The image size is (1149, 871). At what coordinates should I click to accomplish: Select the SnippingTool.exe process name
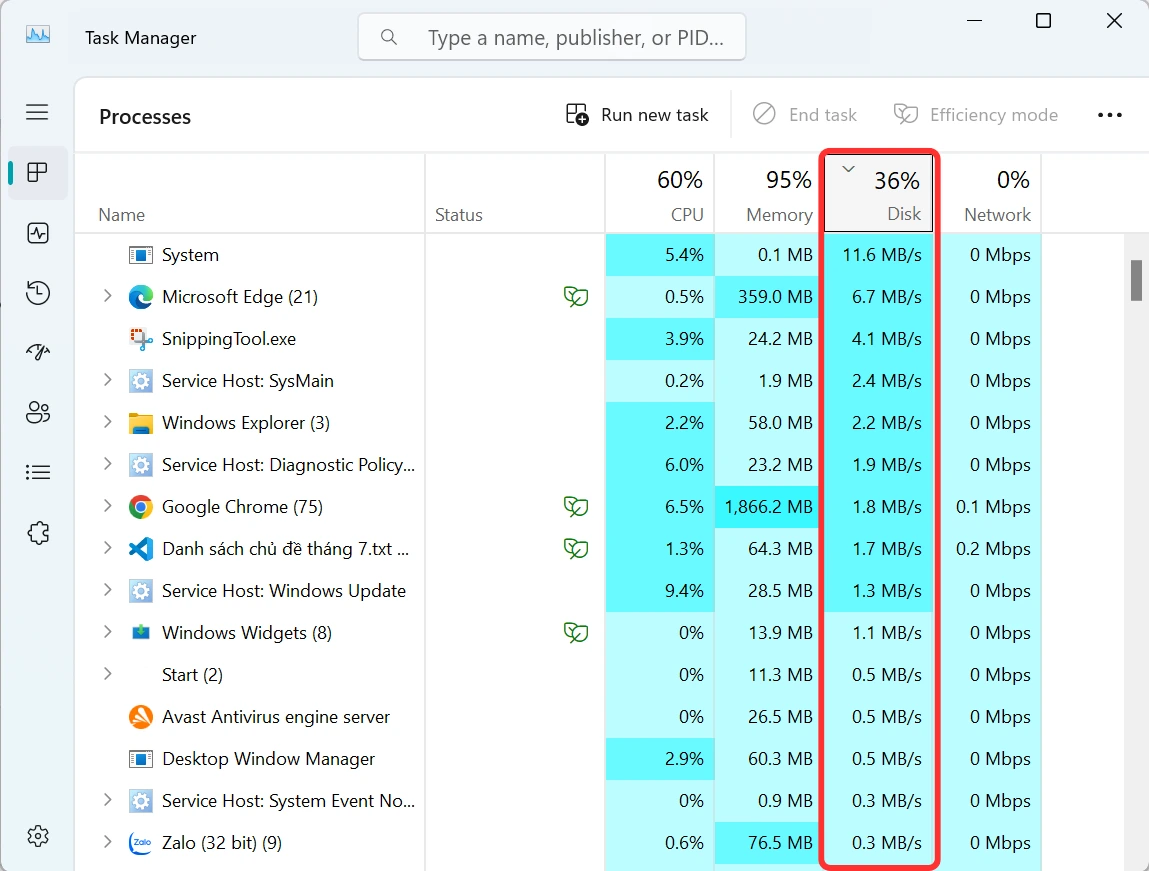pos(229,338)
